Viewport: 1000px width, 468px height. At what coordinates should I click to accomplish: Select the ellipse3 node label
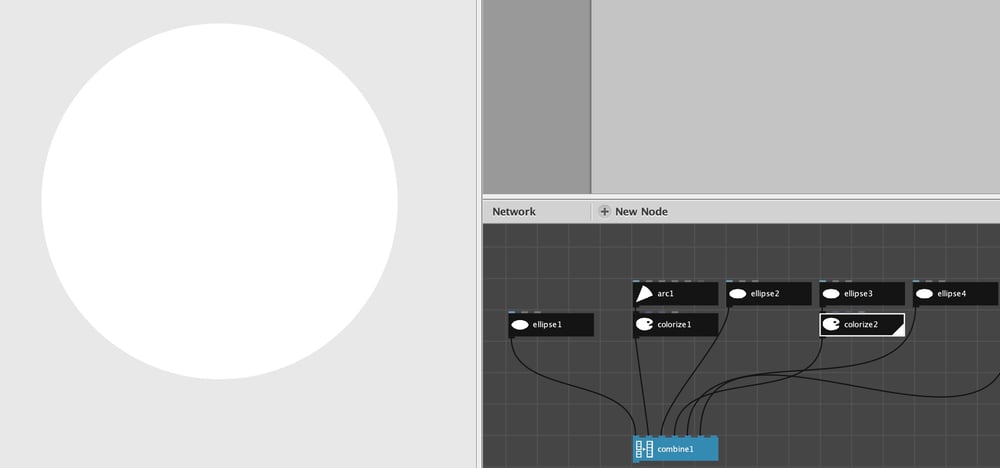858,294
